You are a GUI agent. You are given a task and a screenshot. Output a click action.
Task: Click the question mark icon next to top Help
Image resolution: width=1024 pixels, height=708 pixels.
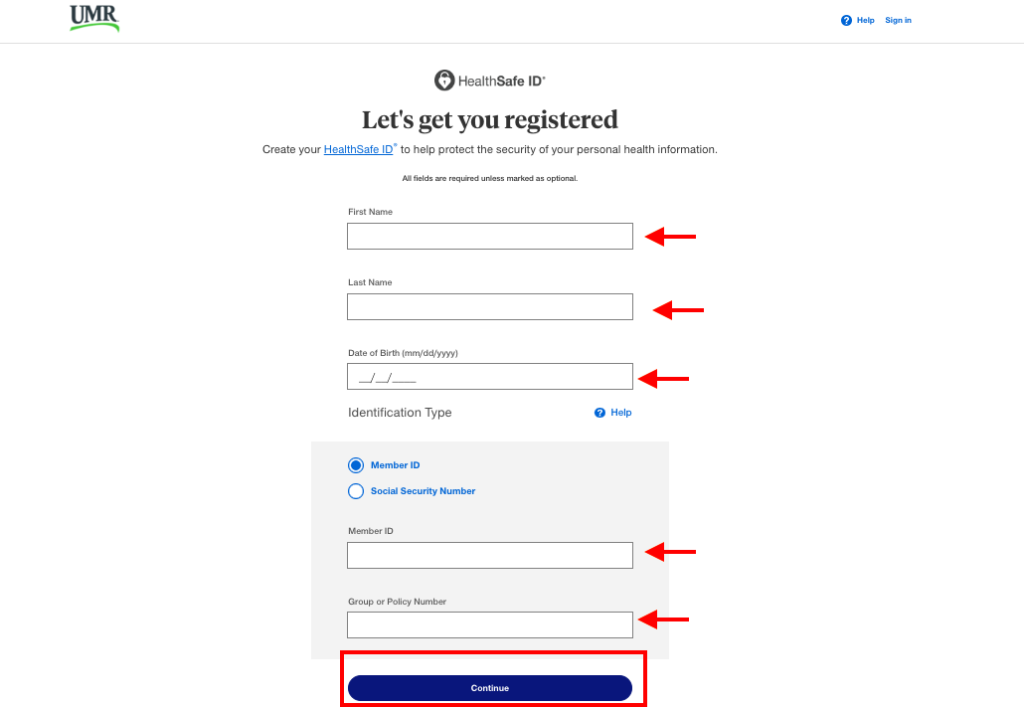[845, 20]
